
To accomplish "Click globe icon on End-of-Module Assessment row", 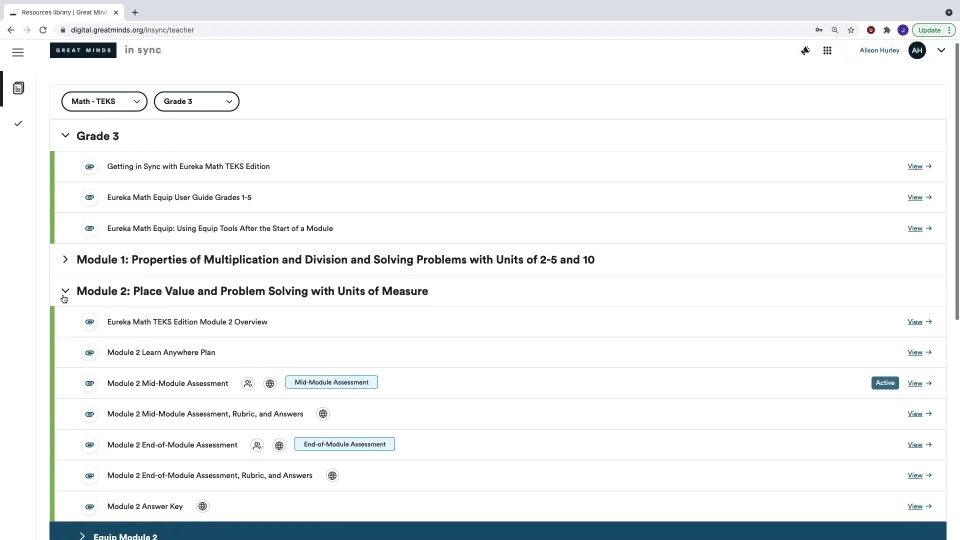I will [279, 445].
